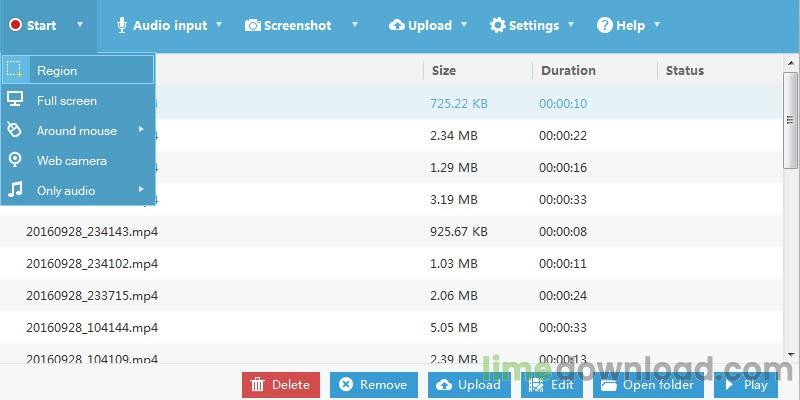The image size is (800, 400).
Task: Open the Screenshot dropdown arrow
Action: tap(355, 26)
